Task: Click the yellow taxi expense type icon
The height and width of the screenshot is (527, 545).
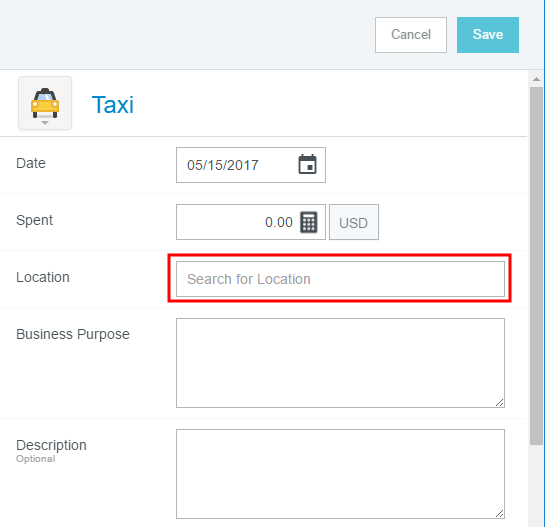Action: [x=45, y=103]
